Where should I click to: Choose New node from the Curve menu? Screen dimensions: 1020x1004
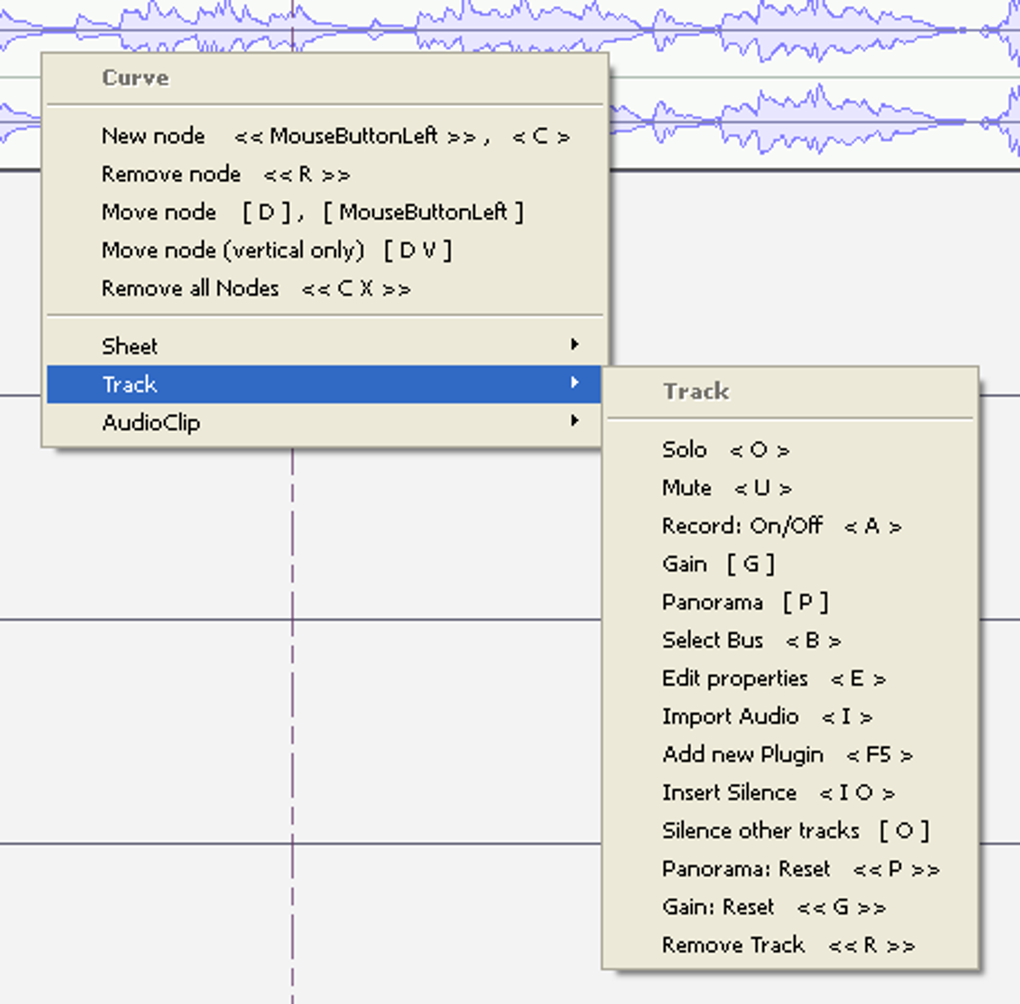tap(325, 136)
